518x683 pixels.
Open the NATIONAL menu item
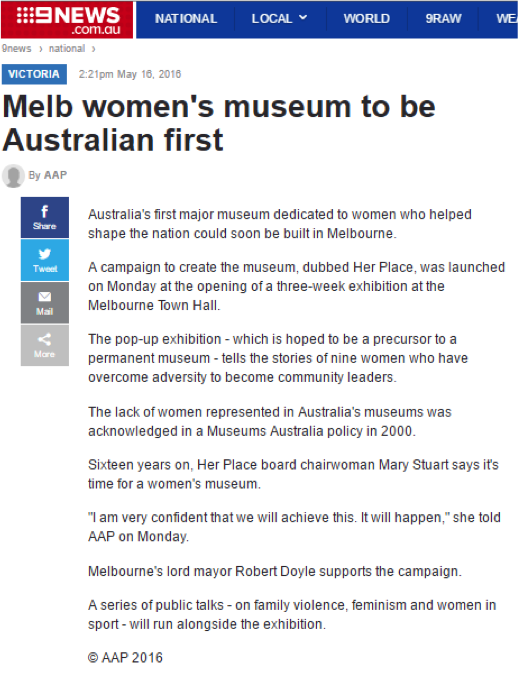click(186, 19)
